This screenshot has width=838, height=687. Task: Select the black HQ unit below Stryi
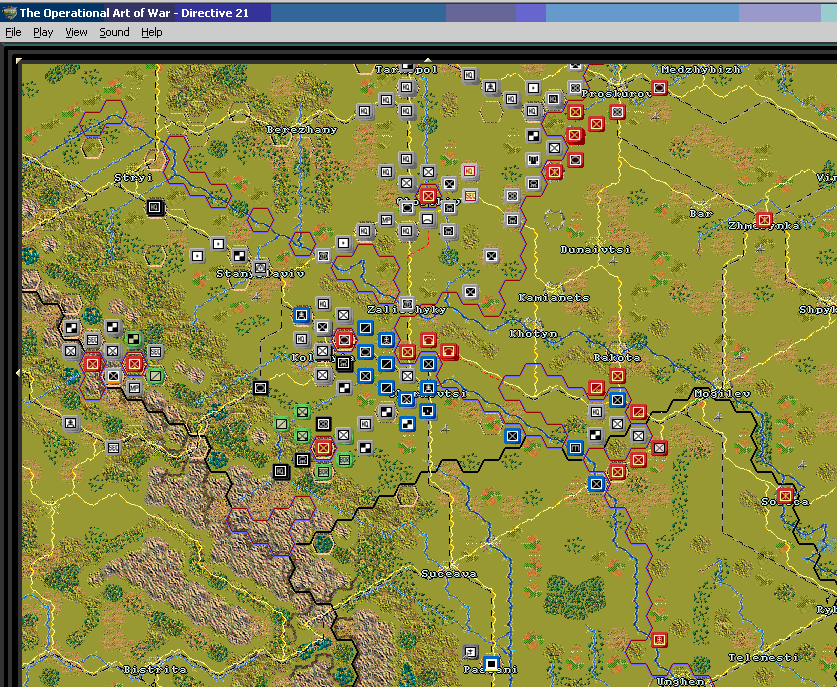tap(154, 207)
